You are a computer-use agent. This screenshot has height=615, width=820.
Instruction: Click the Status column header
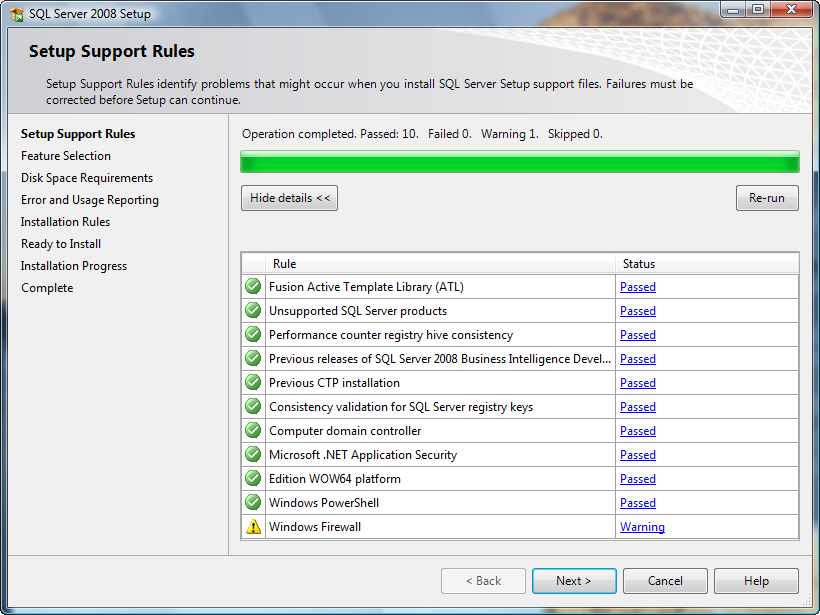(707, 264)
